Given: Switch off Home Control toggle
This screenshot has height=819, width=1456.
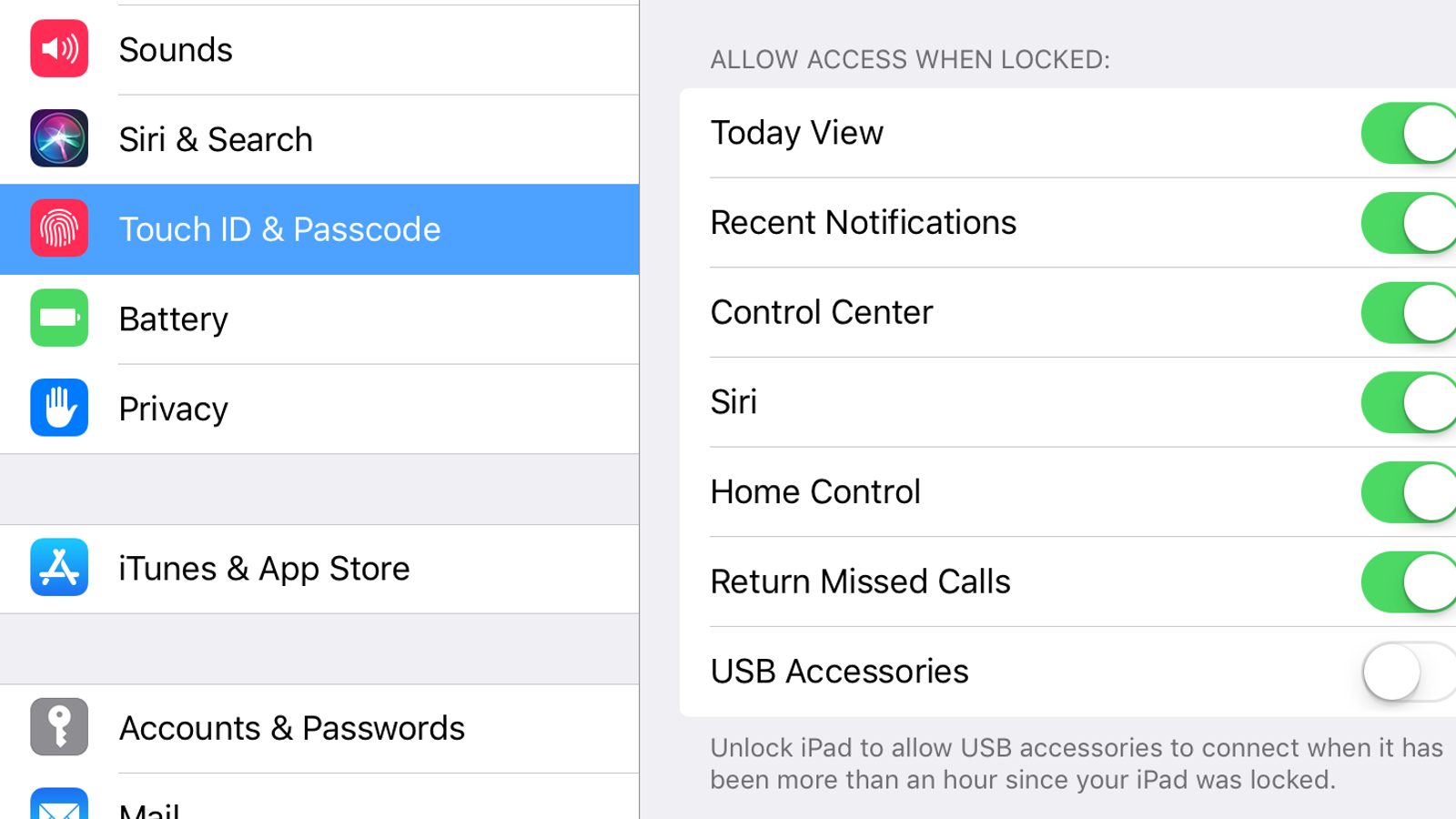Looking at the screenshot, I should [x=1407, y=492].
